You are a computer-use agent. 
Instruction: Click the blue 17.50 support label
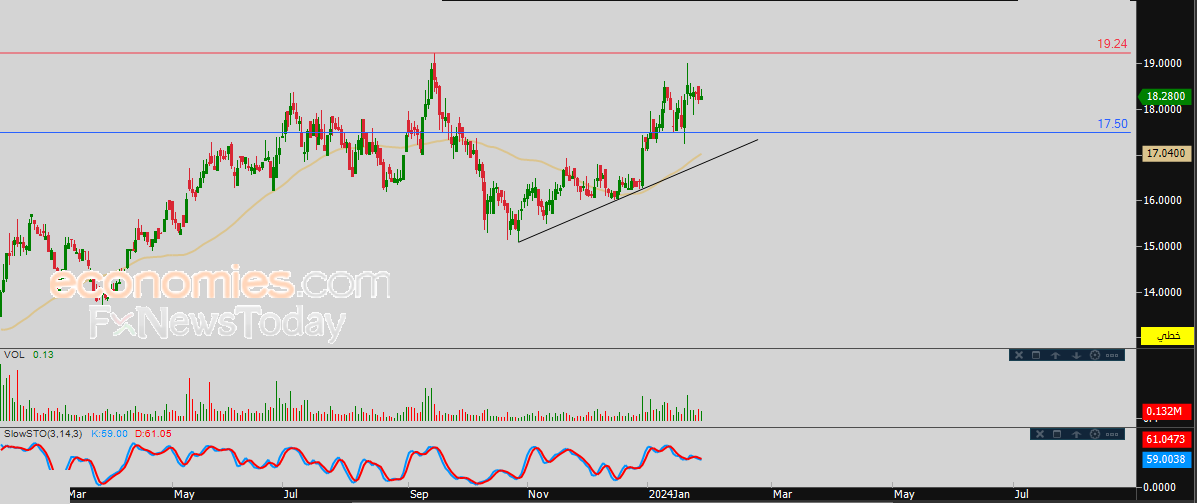tap(1112, 124)
